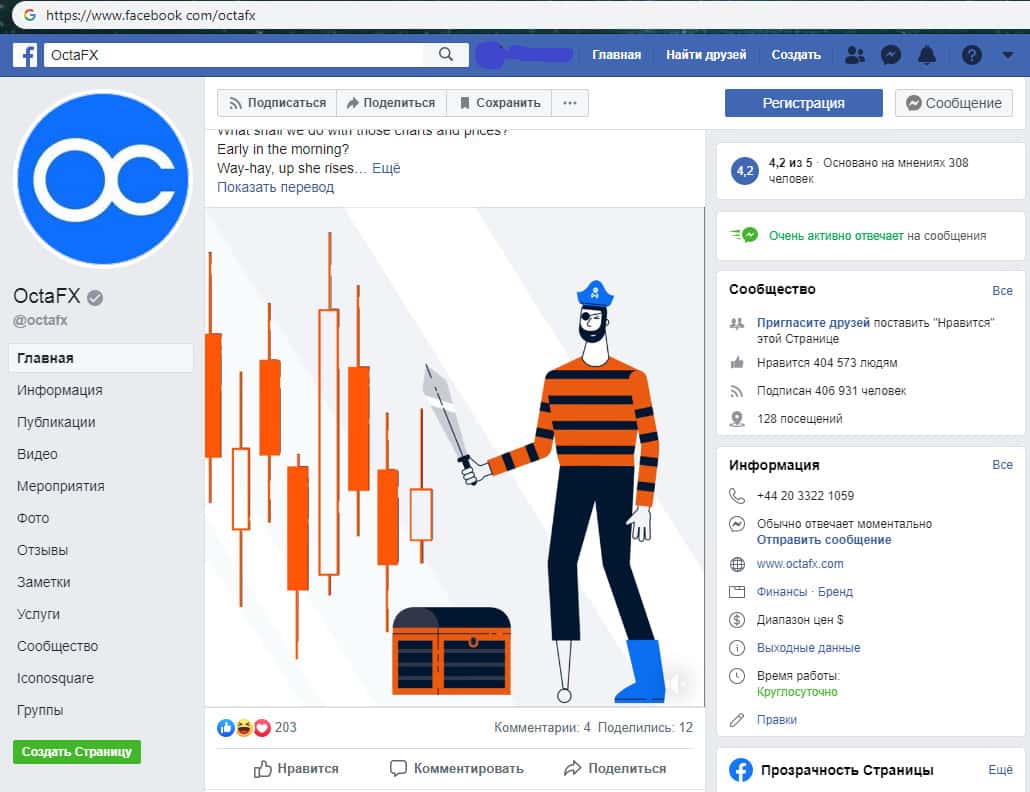Select Главная in the left sidebar

(x=101, y=358)
